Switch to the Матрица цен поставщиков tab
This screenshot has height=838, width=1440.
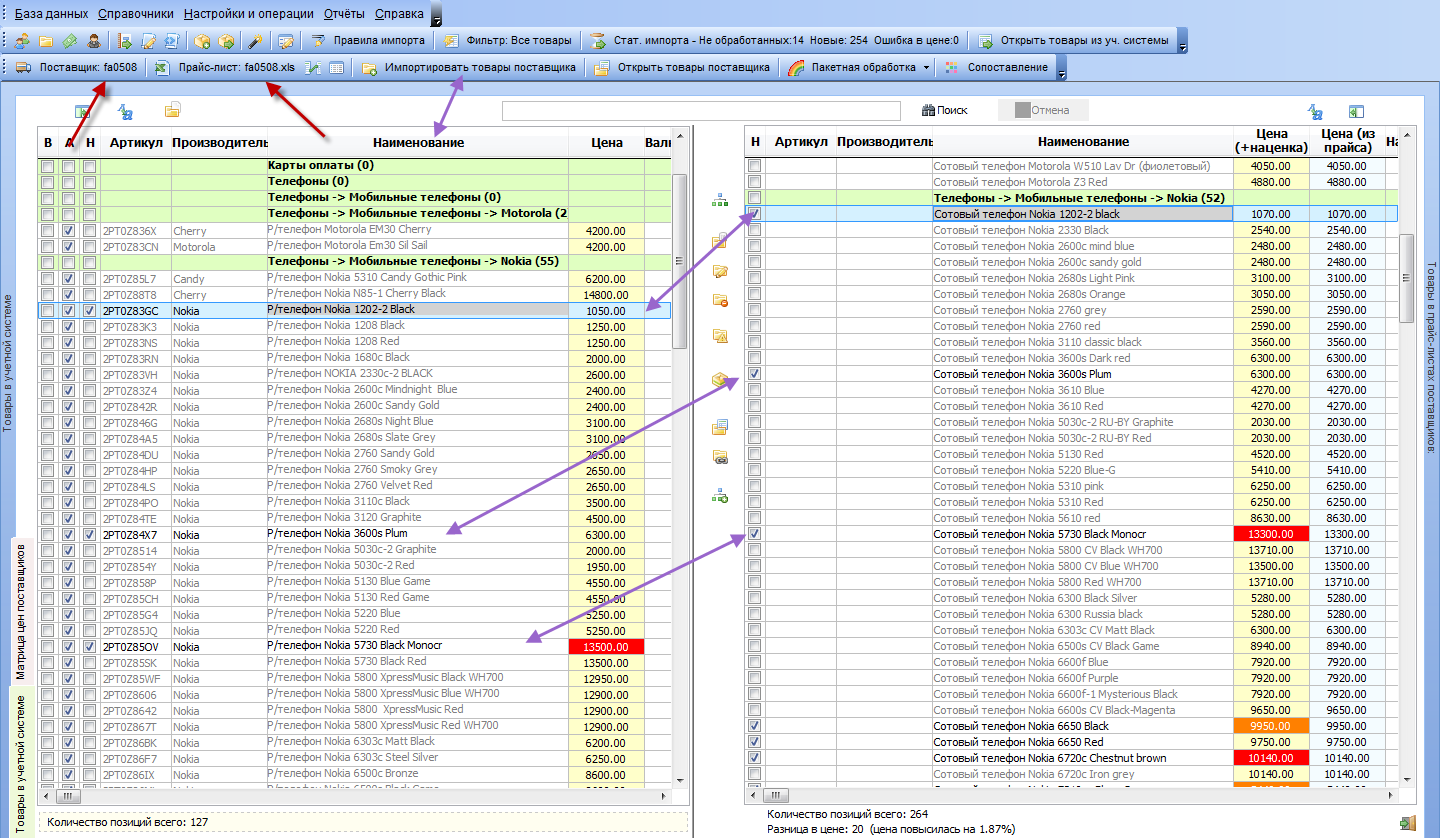tap(21, 612)
